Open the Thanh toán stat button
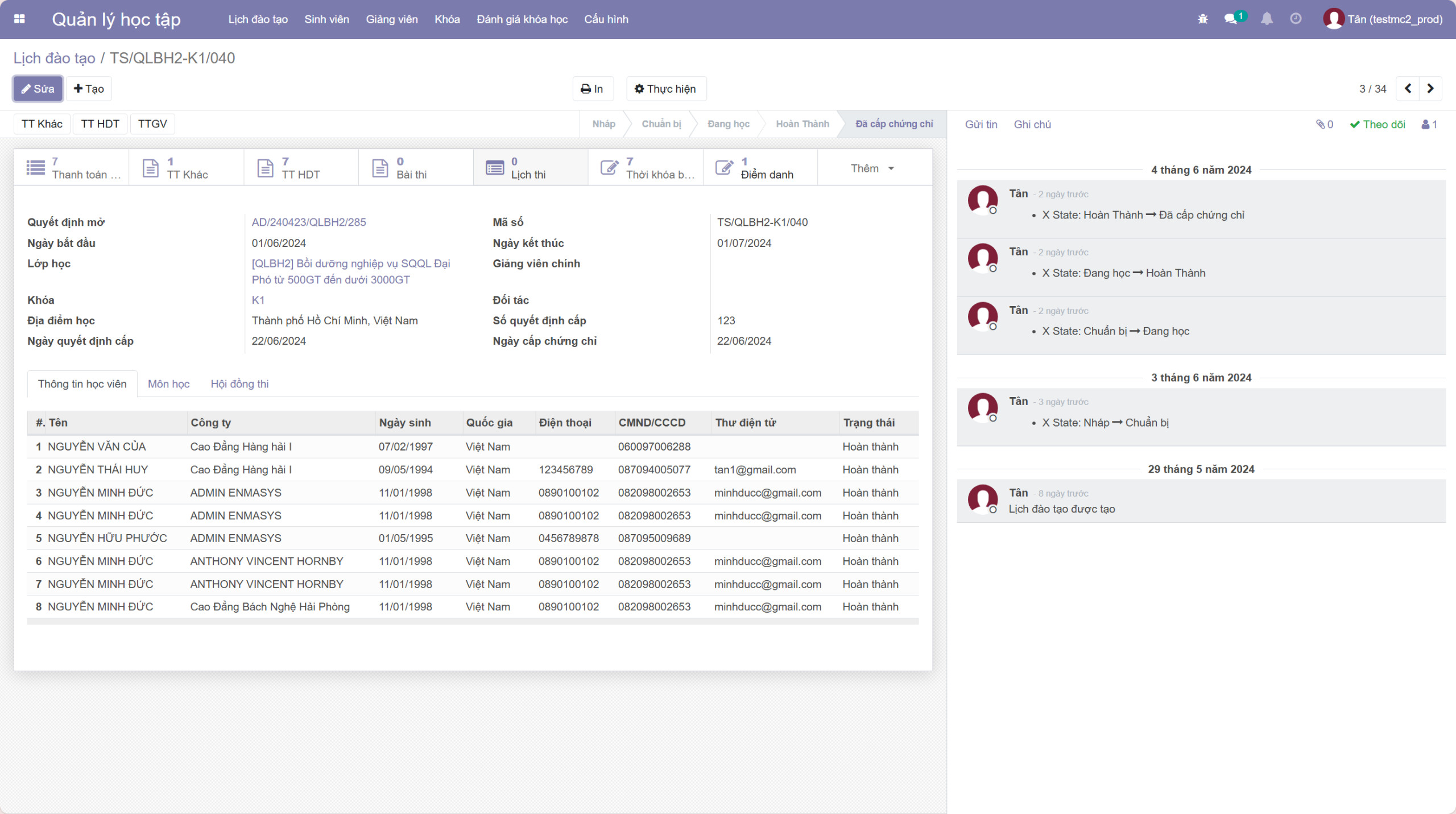This screenshot has width=1456, height=814. pyautogui.click(x=72, y=168)
